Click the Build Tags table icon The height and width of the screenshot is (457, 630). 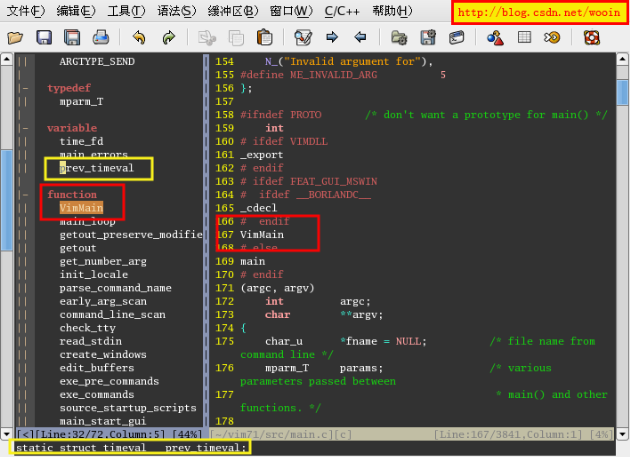(x=524, y=38)
